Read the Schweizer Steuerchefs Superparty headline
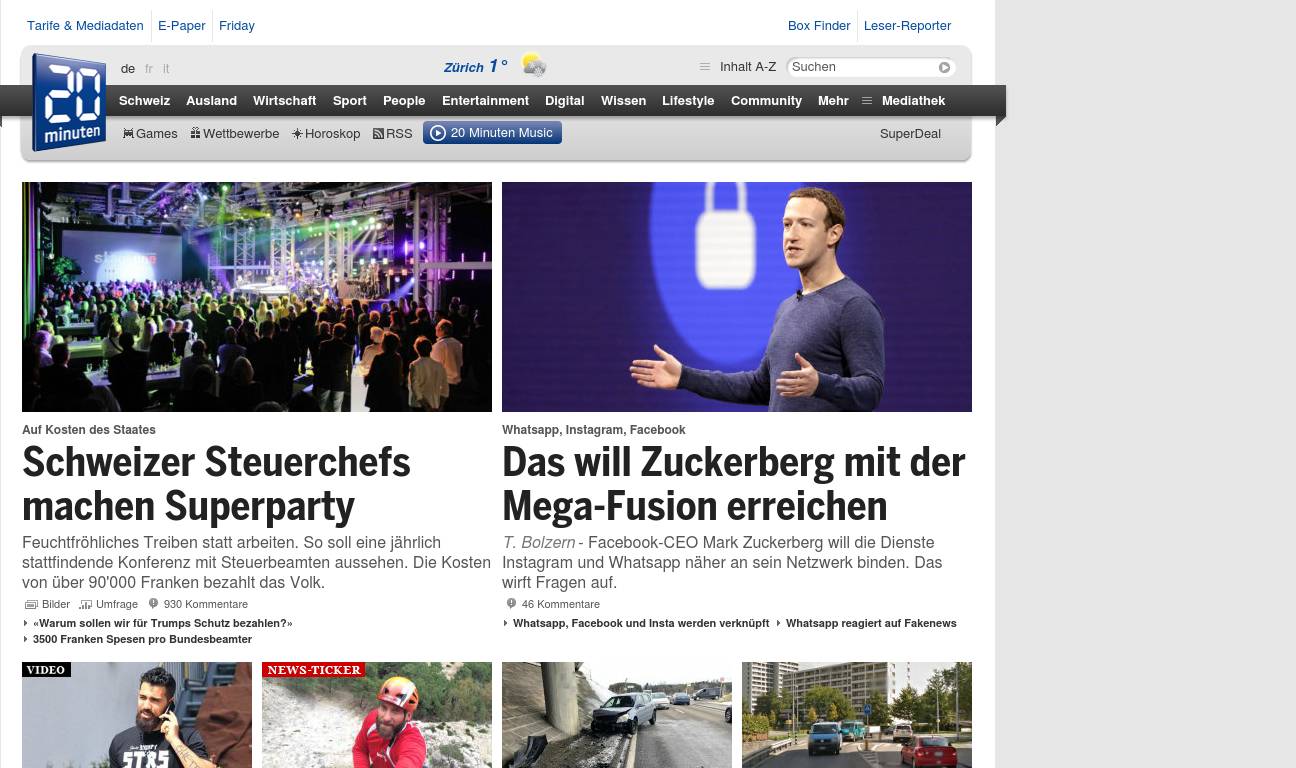The image size is (1296, 768). click(216, 484)
